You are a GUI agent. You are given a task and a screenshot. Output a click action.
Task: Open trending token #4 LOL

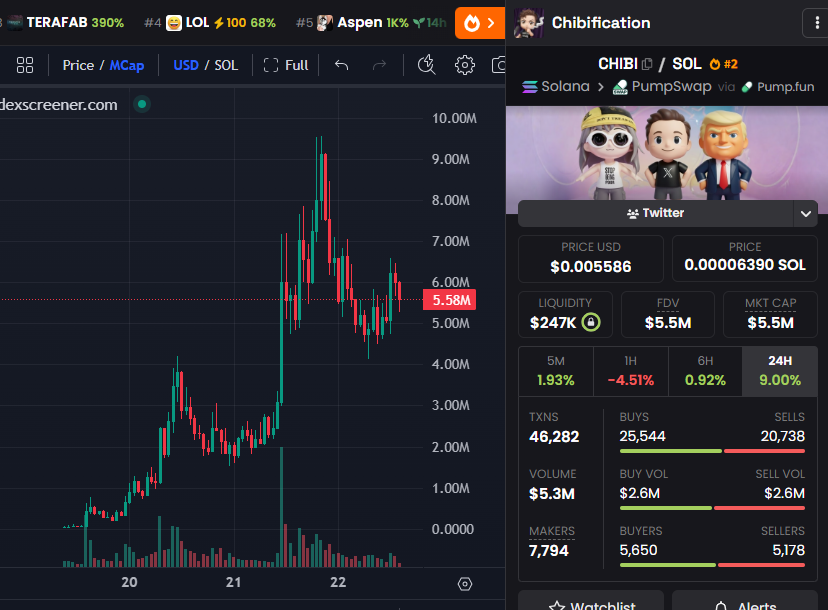210,23
